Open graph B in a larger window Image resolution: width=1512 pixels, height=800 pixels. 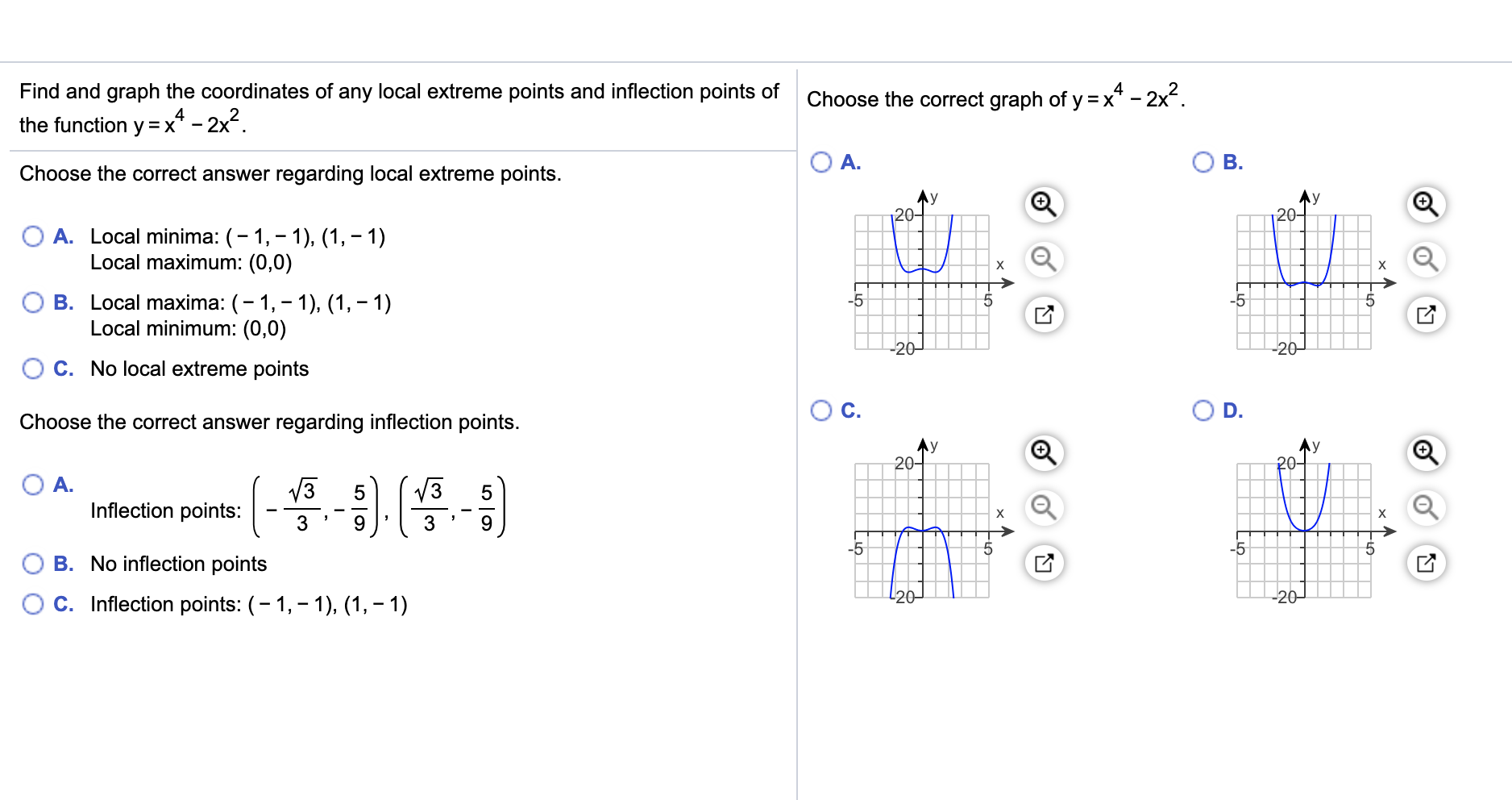pos(1425,315)
